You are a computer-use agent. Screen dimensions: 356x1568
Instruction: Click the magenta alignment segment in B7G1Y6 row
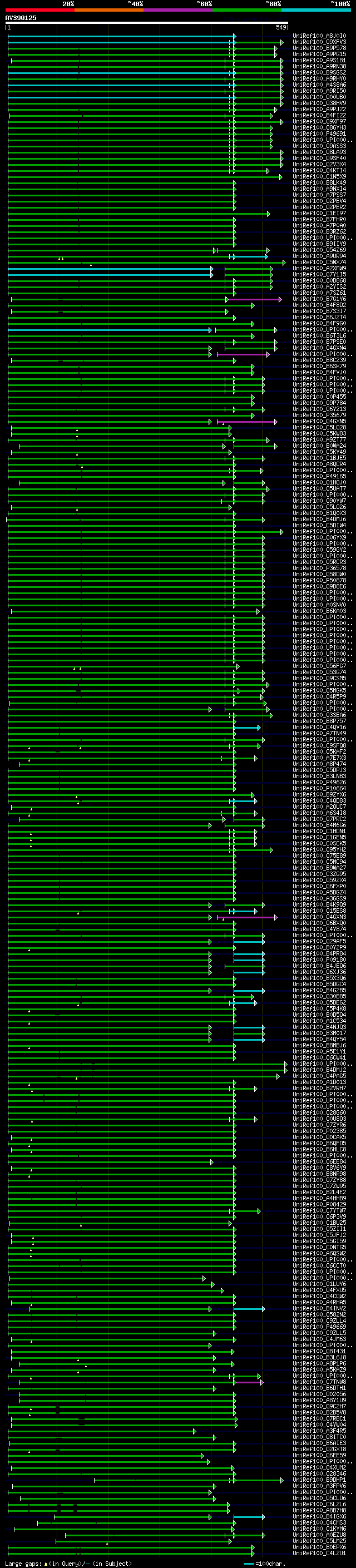click(x=254, y=299)
